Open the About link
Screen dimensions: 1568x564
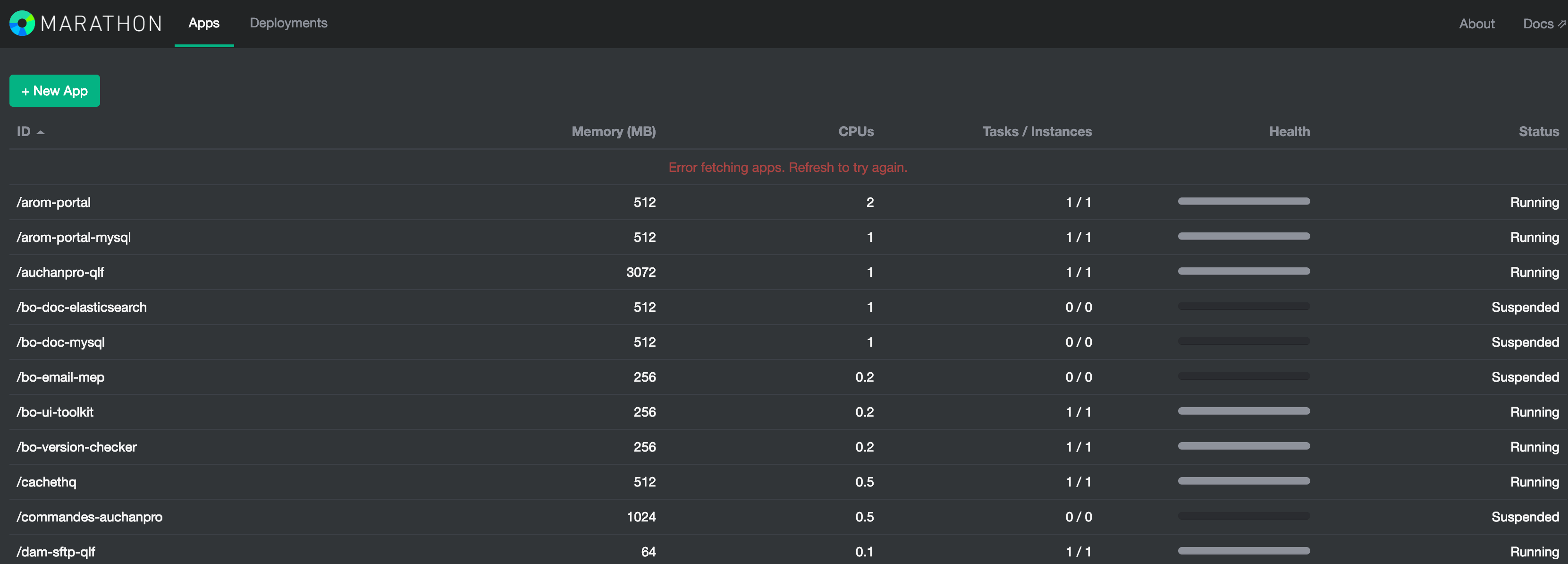1476,24
